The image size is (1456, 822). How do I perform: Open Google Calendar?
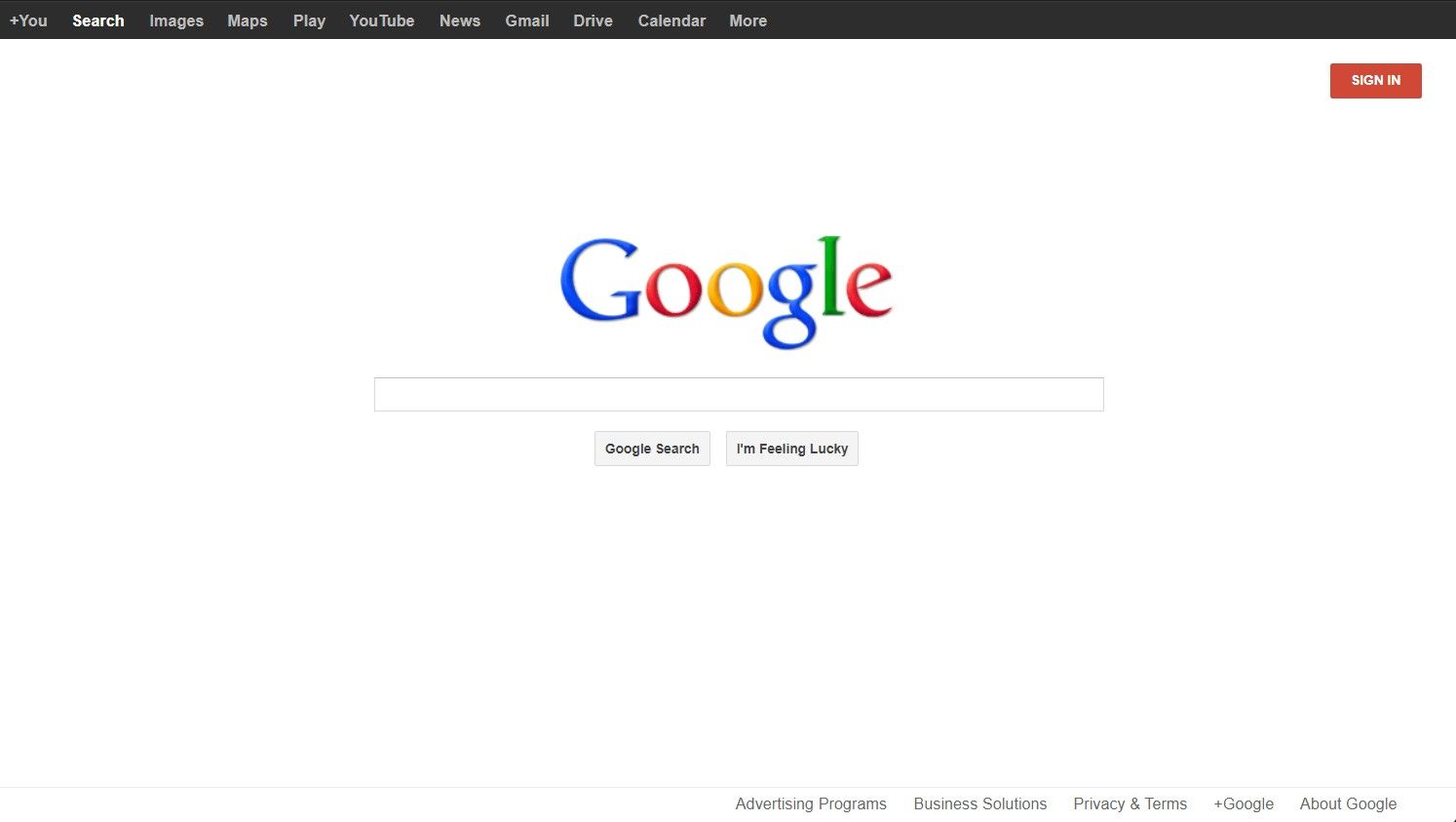671,20
